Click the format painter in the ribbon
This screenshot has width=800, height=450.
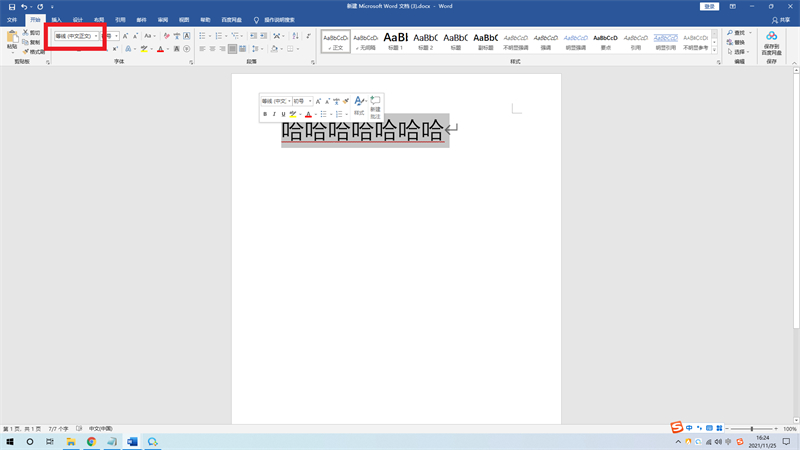pyautogui.click(x=35, y=52)
